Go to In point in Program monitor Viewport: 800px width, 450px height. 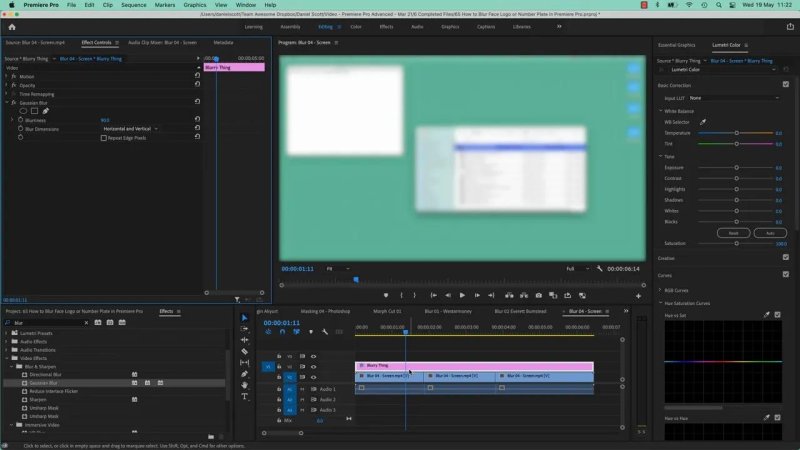tap(433, 295)
